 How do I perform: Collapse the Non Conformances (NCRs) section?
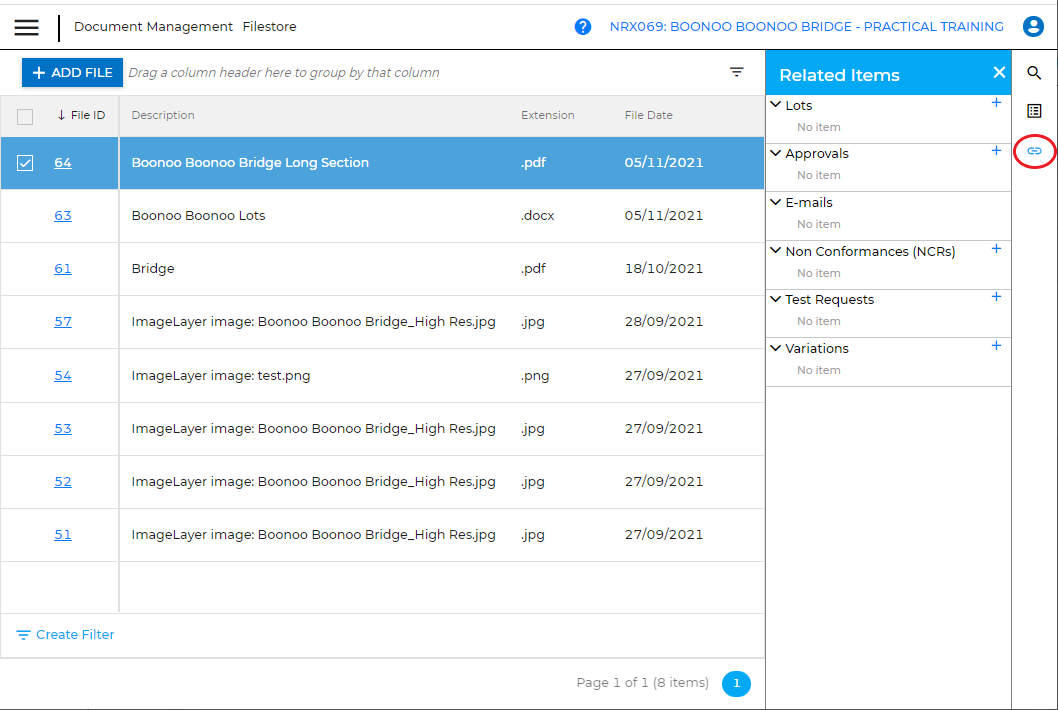(x=776, y=251)
